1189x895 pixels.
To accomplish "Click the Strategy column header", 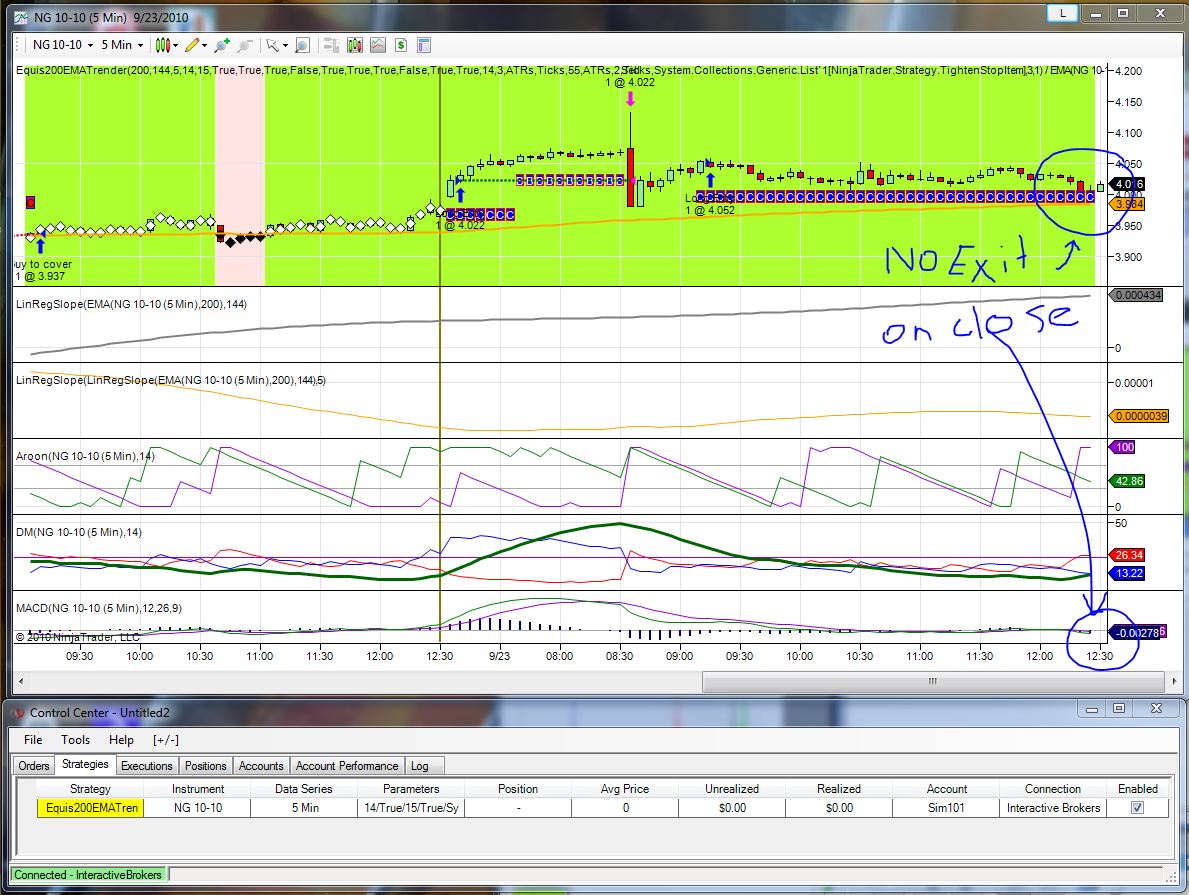I will pos(90,789).
